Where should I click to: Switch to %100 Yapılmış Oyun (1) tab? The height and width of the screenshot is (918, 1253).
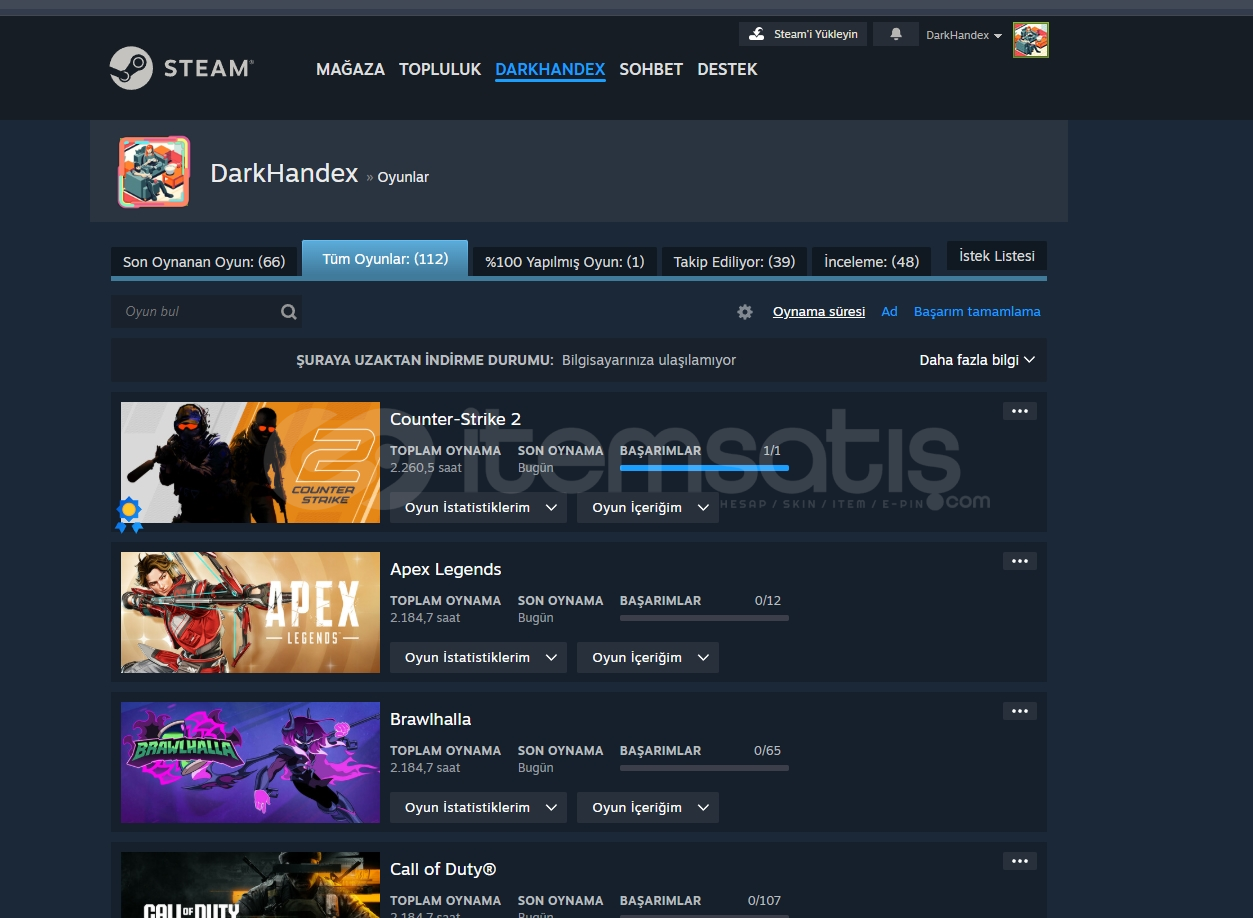(x=565, y=262)
